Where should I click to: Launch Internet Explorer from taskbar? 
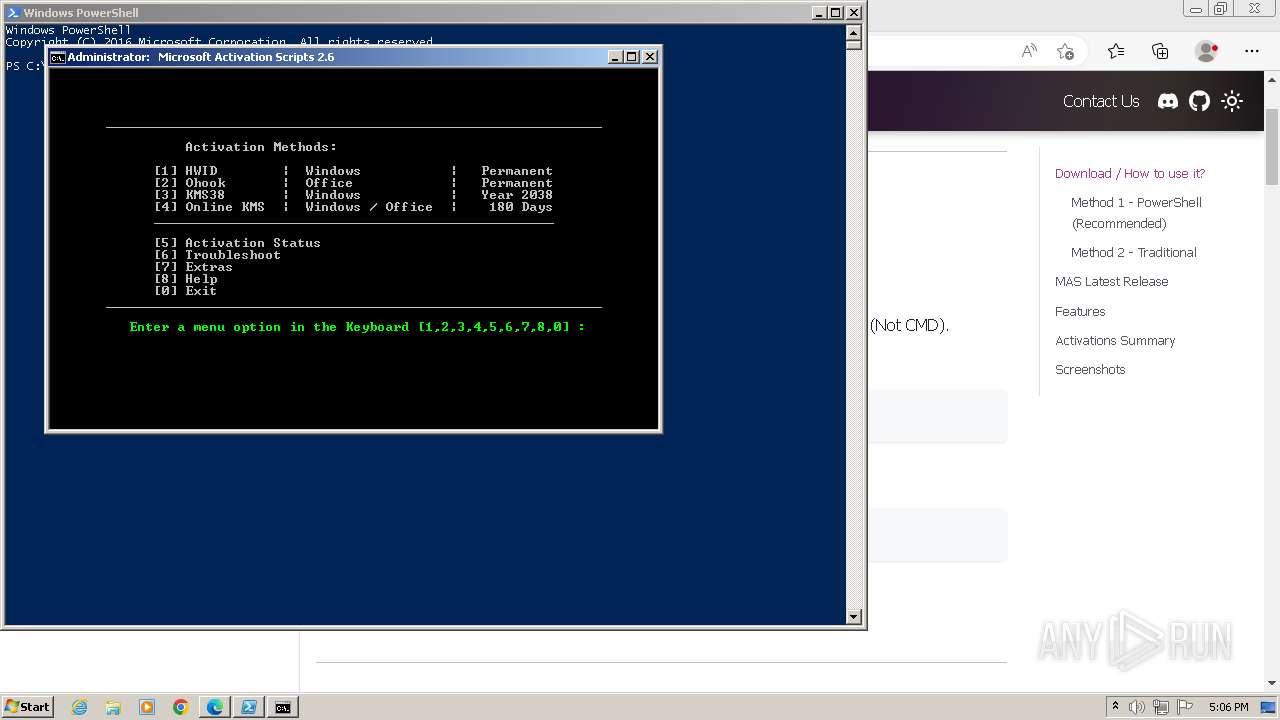(x=79, y=707)
